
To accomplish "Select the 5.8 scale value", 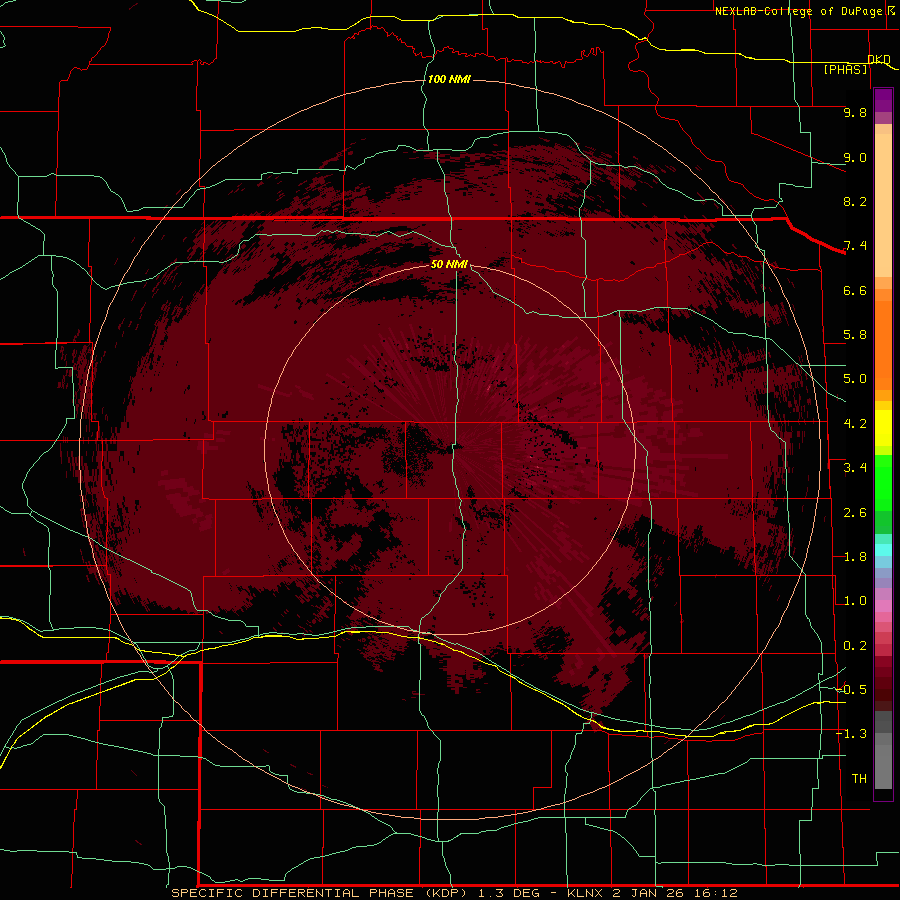I will coord(855,335).
